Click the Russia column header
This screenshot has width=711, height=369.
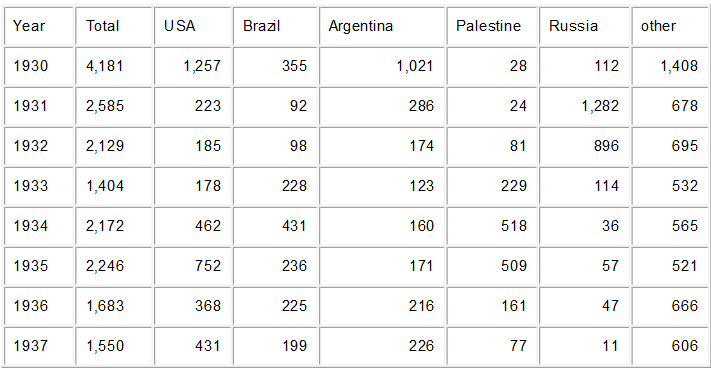[x=584, y=26]
